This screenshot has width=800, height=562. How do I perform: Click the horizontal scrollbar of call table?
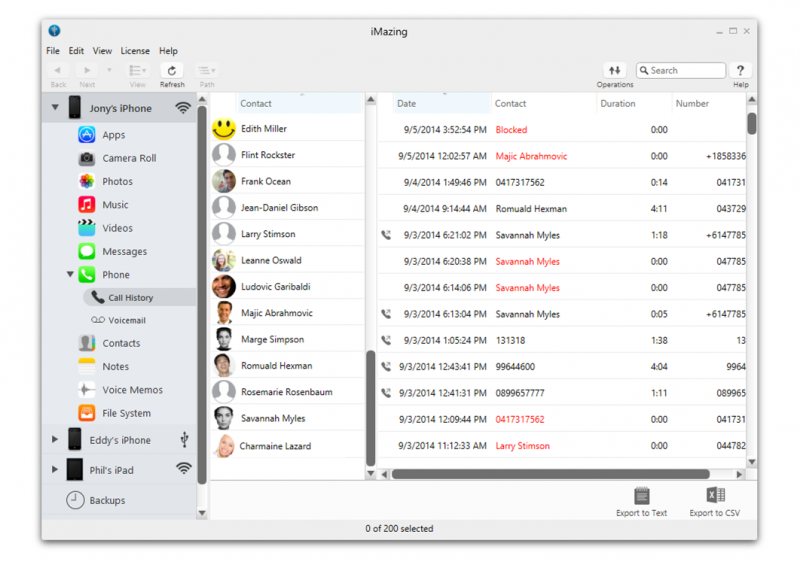click(x=550, y=474)
